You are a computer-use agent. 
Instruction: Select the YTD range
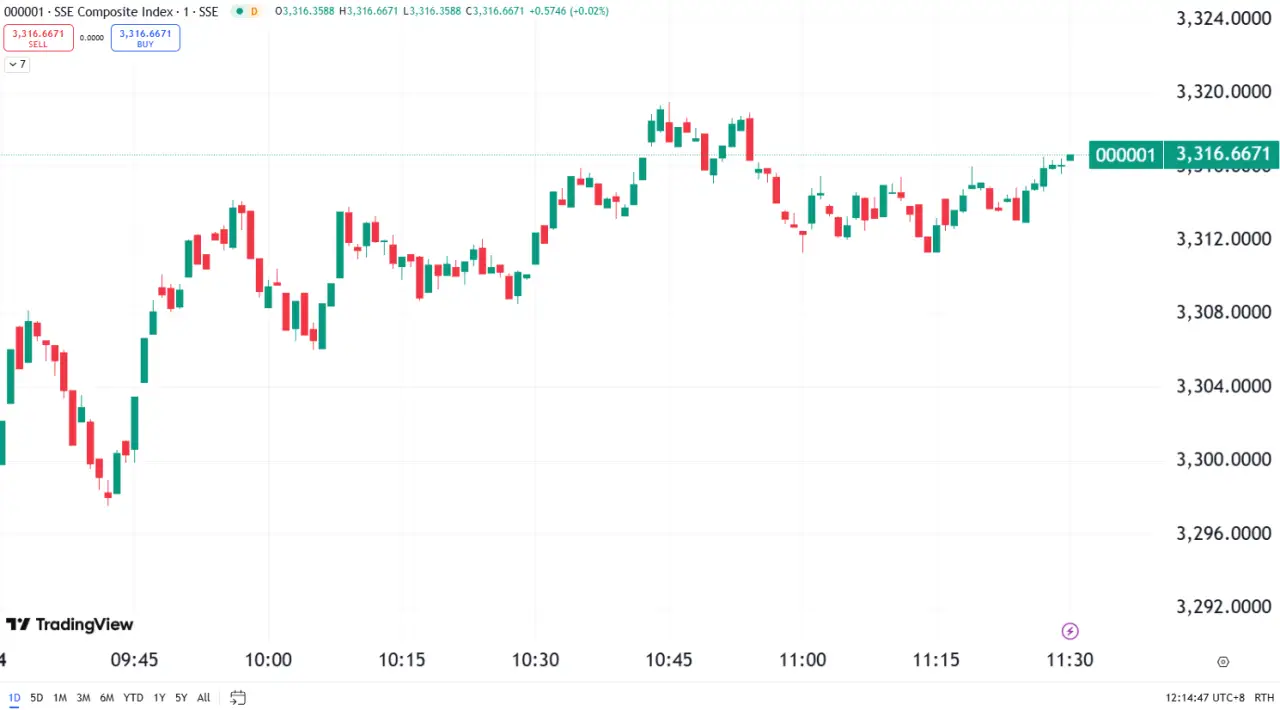pyautogui.click(x=133, y=697)
